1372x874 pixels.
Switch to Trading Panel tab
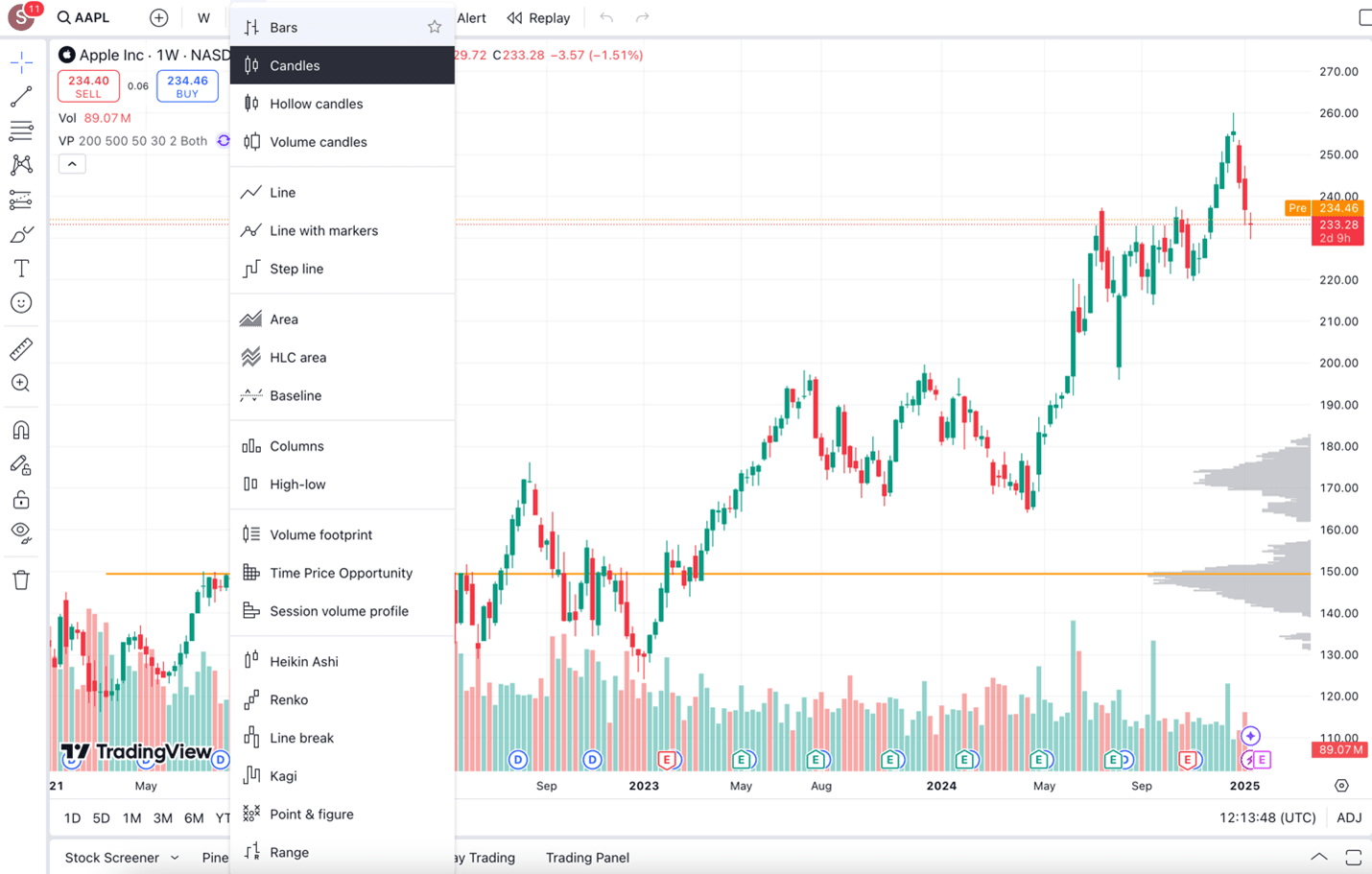[x=587, y=858]
